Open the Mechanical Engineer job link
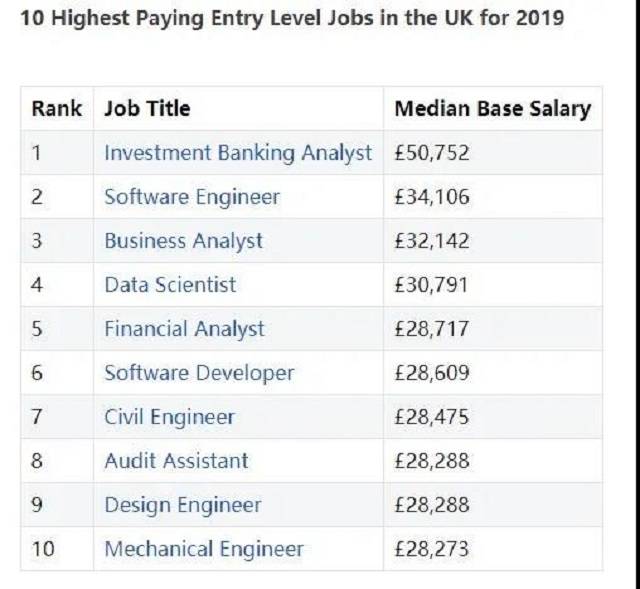Image resolution: width=640 pixels, height=589 pixels. click(204, 549)
